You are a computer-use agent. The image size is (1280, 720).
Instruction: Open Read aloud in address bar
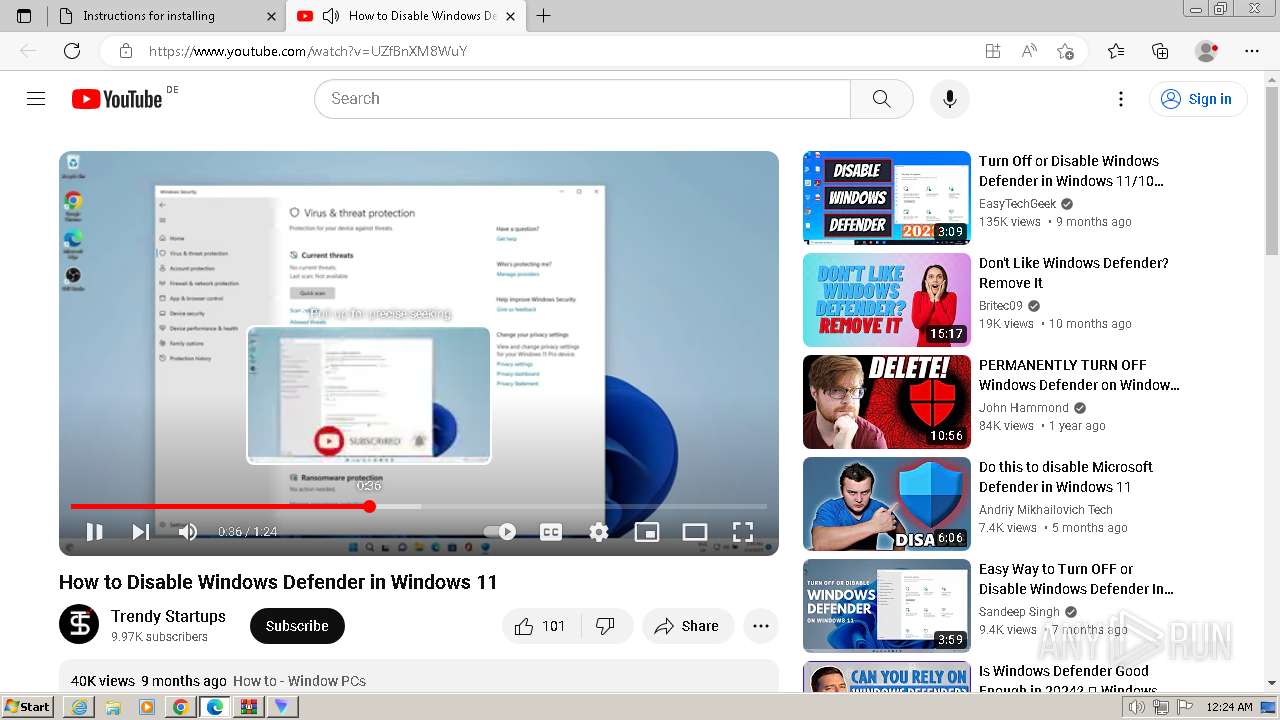pyautogui.click(x=1029, y=51)
